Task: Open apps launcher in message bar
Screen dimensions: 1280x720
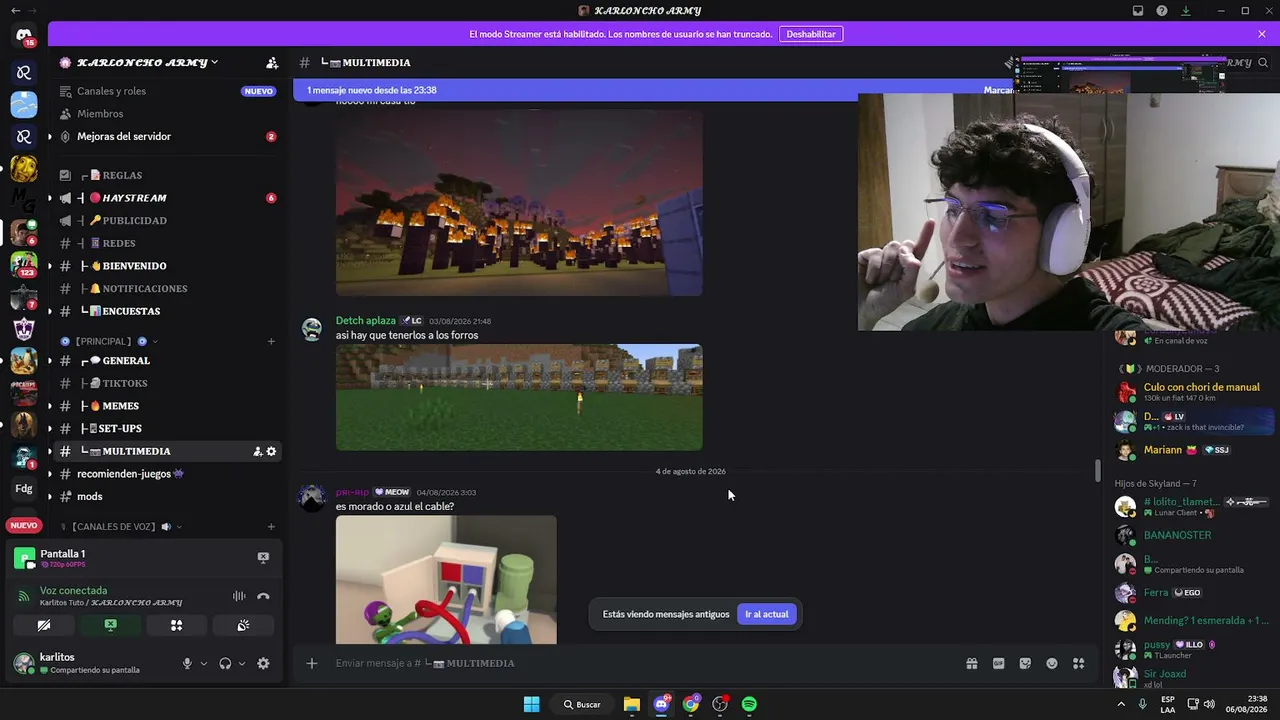Action: [x=1078, y=663]
